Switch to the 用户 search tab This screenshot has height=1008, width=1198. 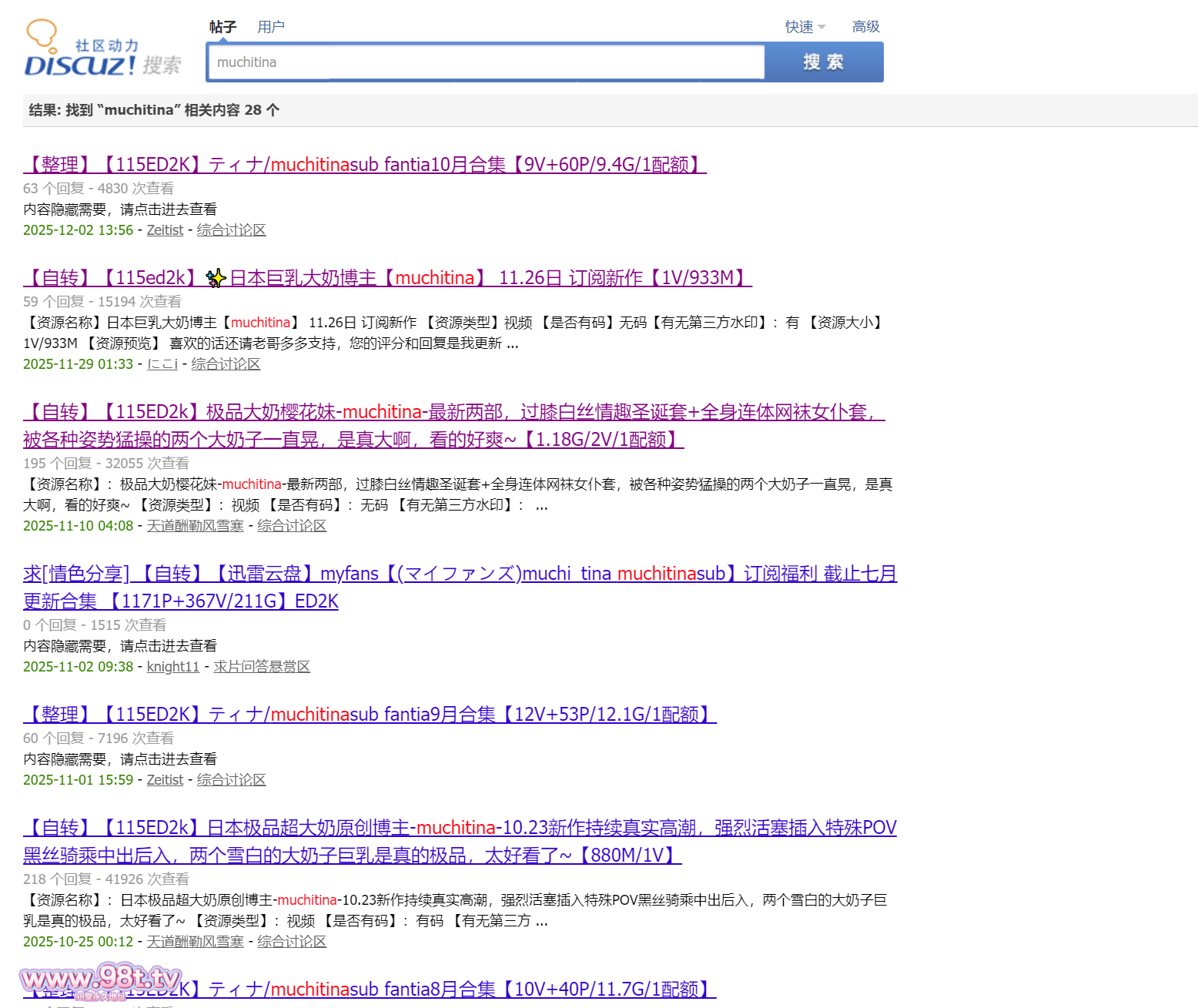pyautogui.click(x=271, y=27)
